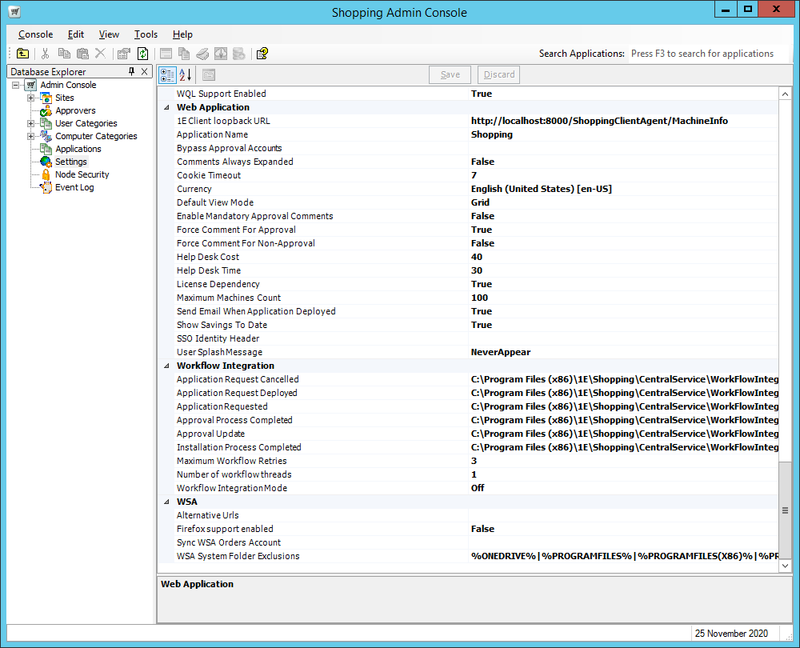The image size is (800, 648).
Task: Click the scrollbar down arrow
Action: (785, 566)
